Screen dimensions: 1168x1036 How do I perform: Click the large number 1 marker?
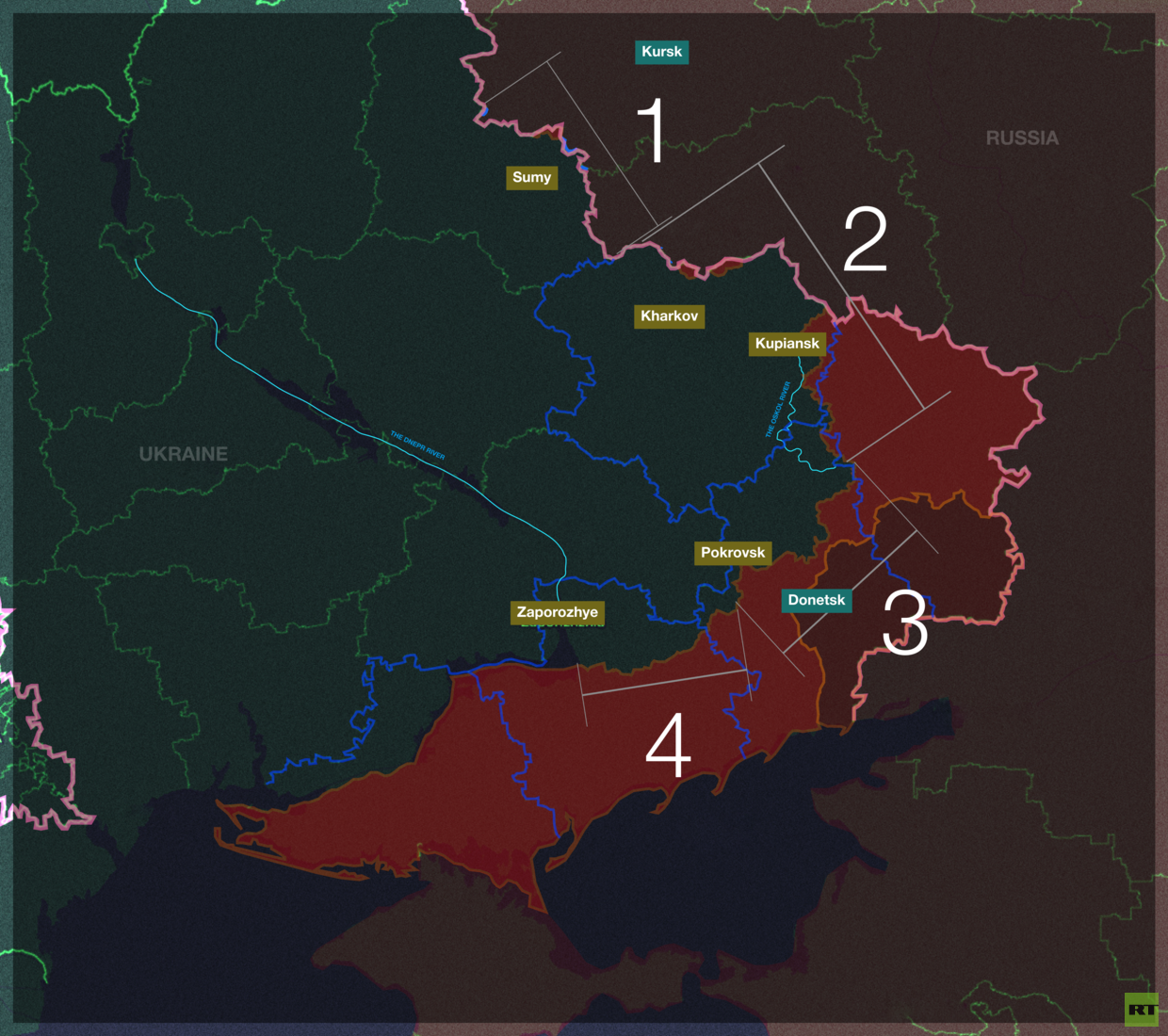pos(653,132)
